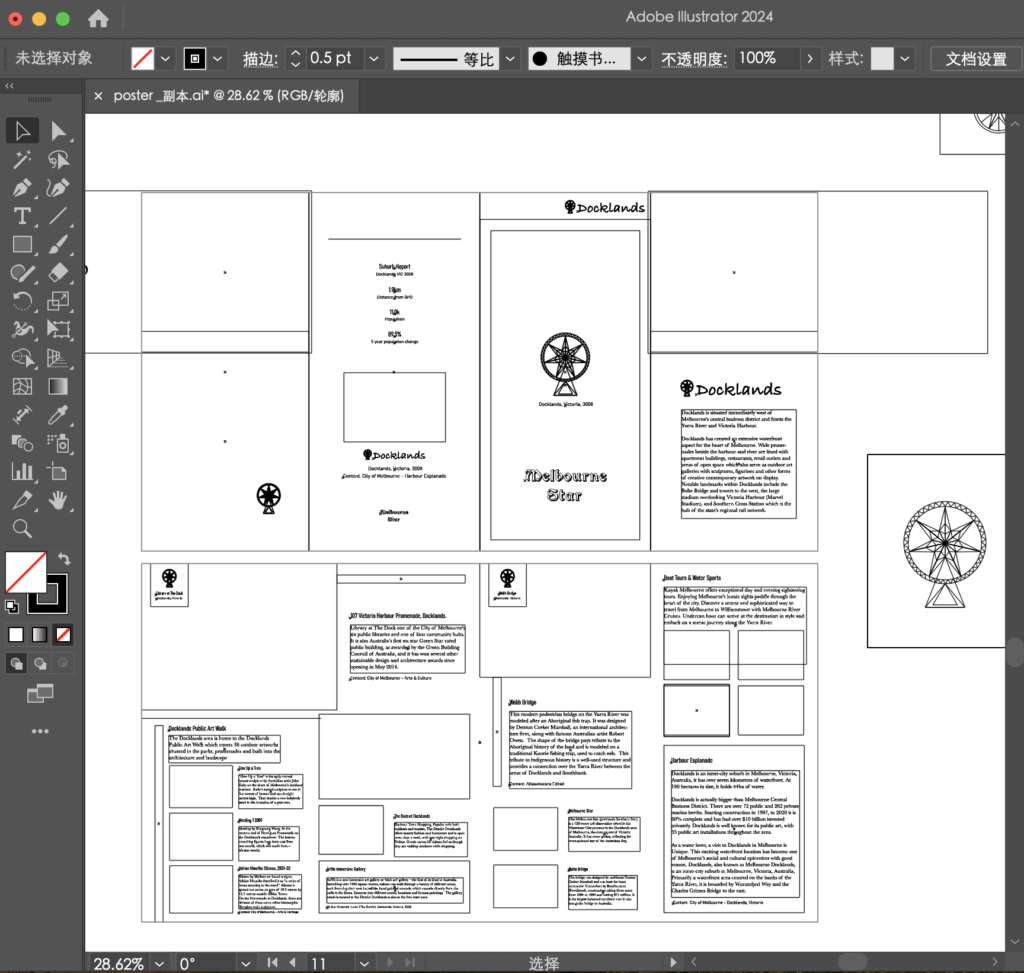Open the stroke weight dropdown
The width and height of the screenshot is (1024, 973).
click(374, 59)
